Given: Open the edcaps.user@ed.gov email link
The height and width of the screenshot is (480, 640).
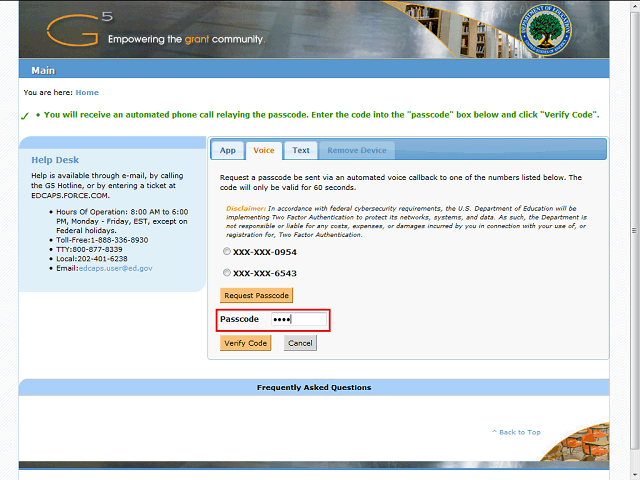Looking at the screenshot, I should tap(116, 269).
